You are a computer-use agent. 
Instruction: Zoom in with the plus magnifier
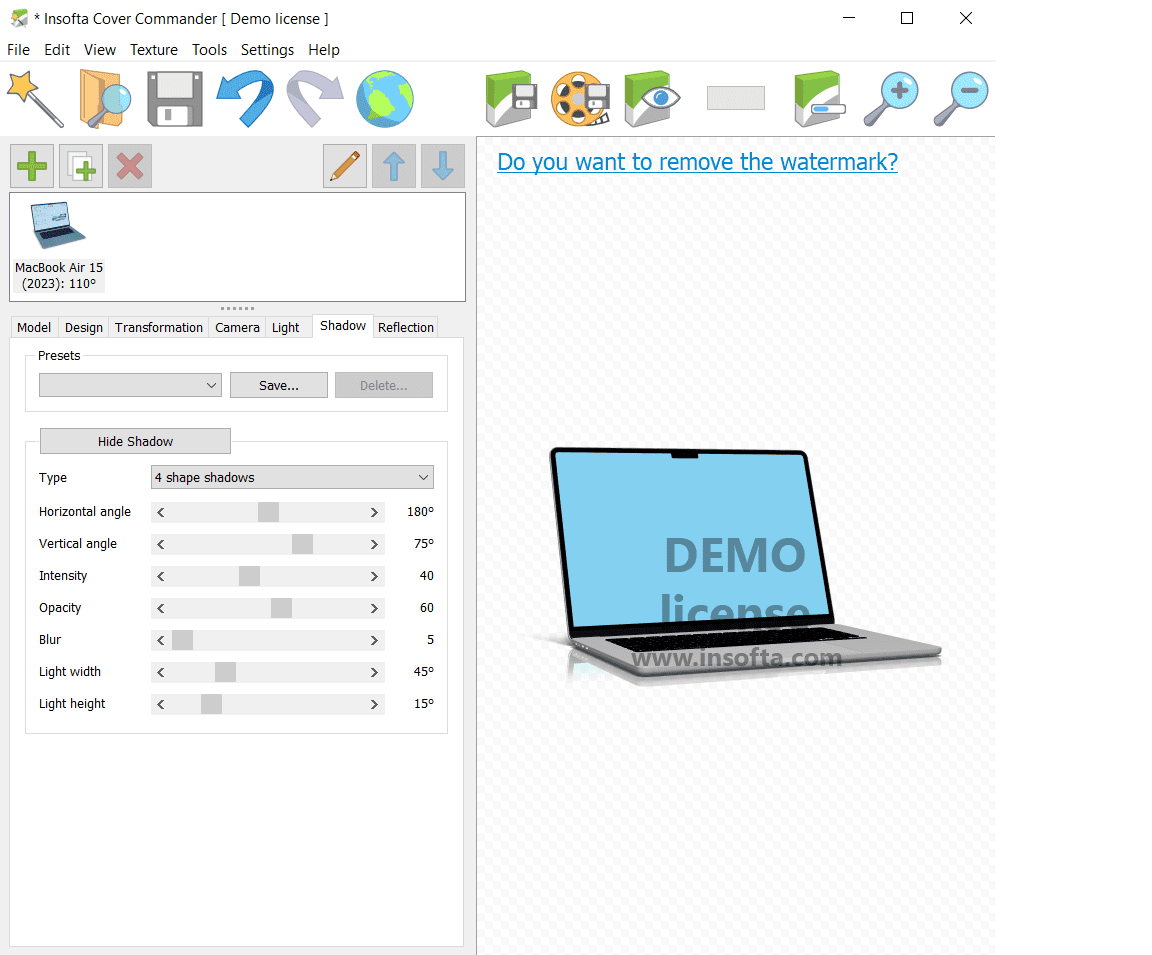890,98
